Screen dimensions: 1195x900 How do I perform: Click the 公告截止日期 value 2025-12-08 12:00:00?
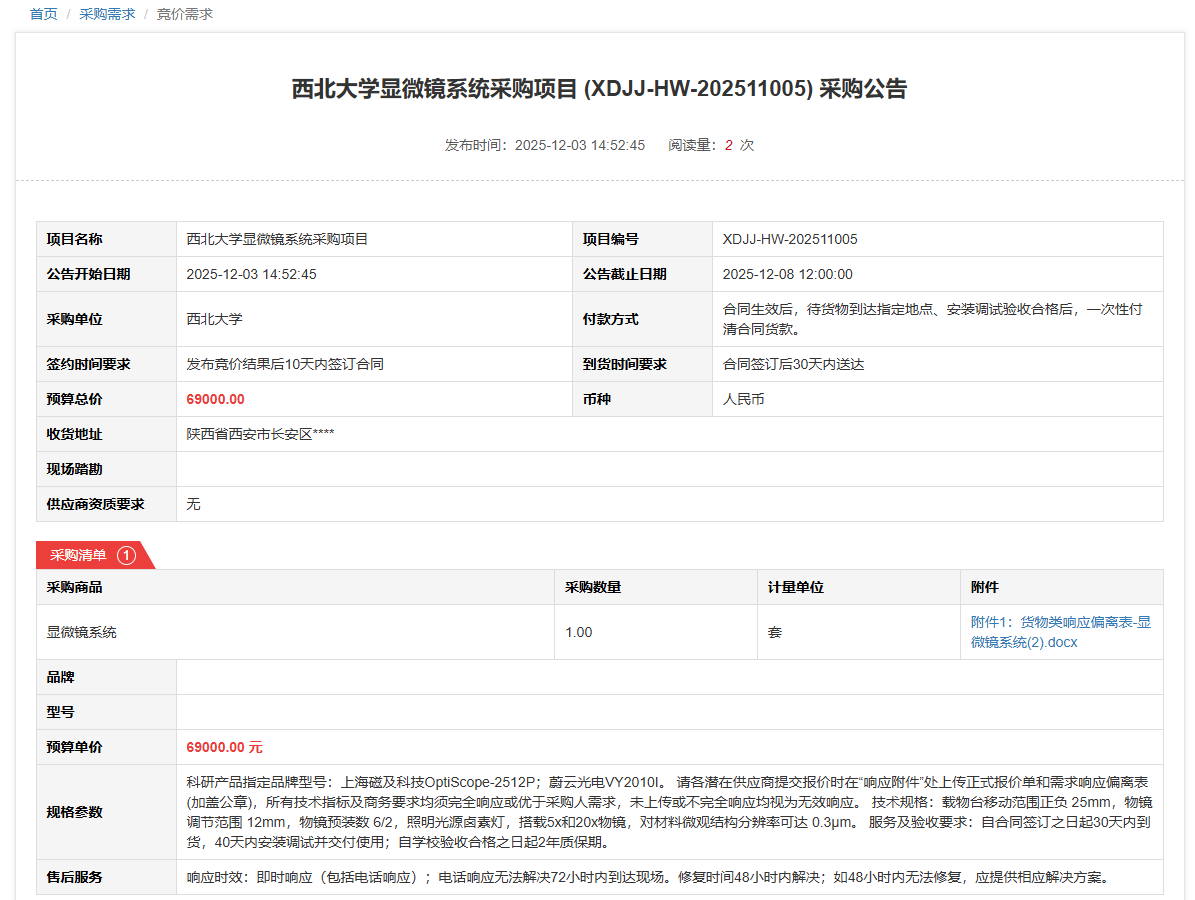point(787,274)
